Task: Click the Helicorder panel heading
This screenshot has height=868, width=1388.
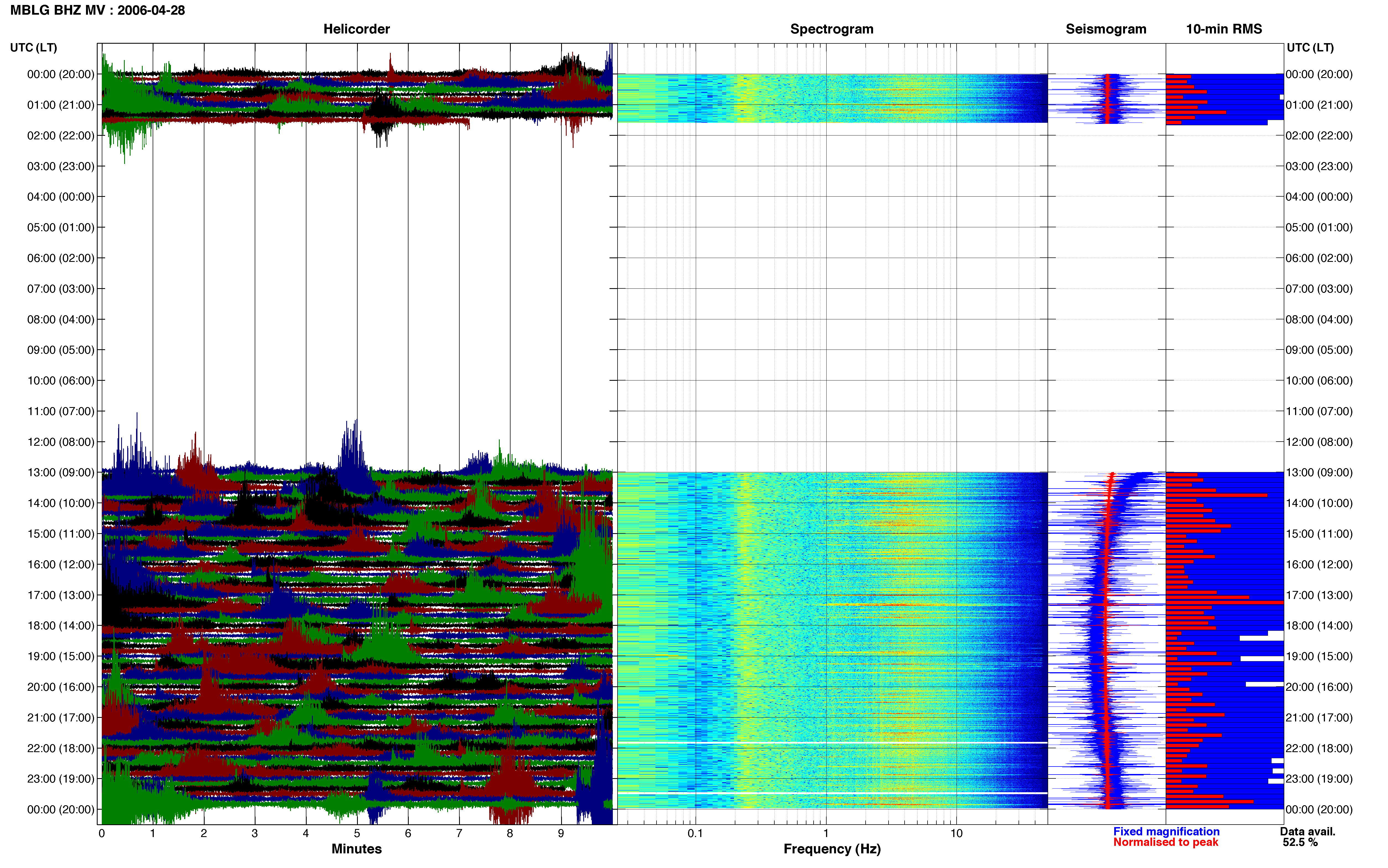Action: 356,29
